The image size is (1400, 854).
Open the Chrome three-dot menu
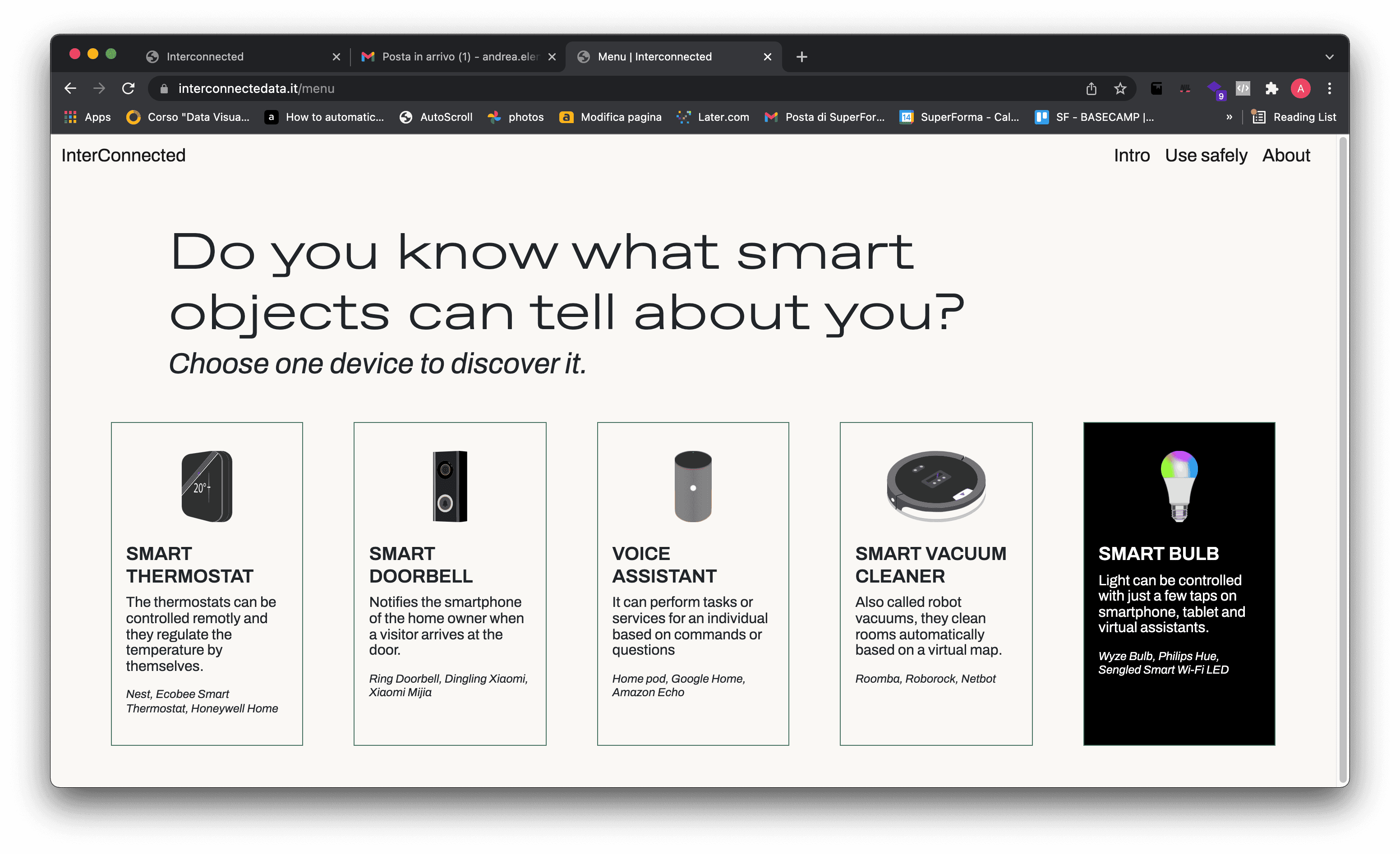(1330, 88)
